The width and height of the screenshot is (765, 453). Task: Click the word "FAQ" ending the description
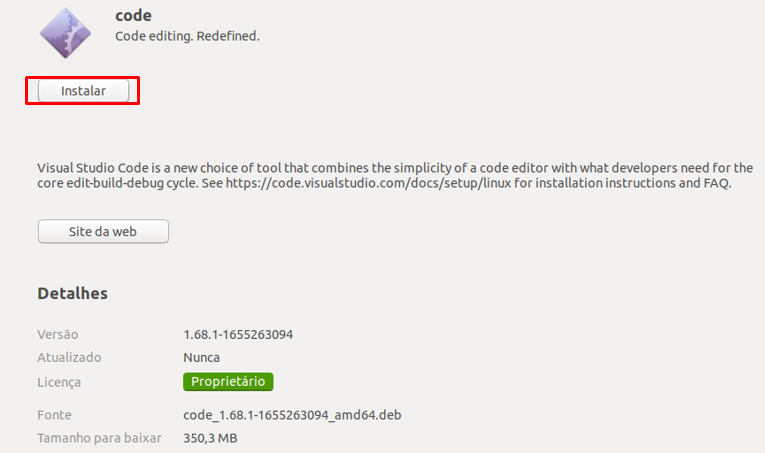tap(717, 184)
